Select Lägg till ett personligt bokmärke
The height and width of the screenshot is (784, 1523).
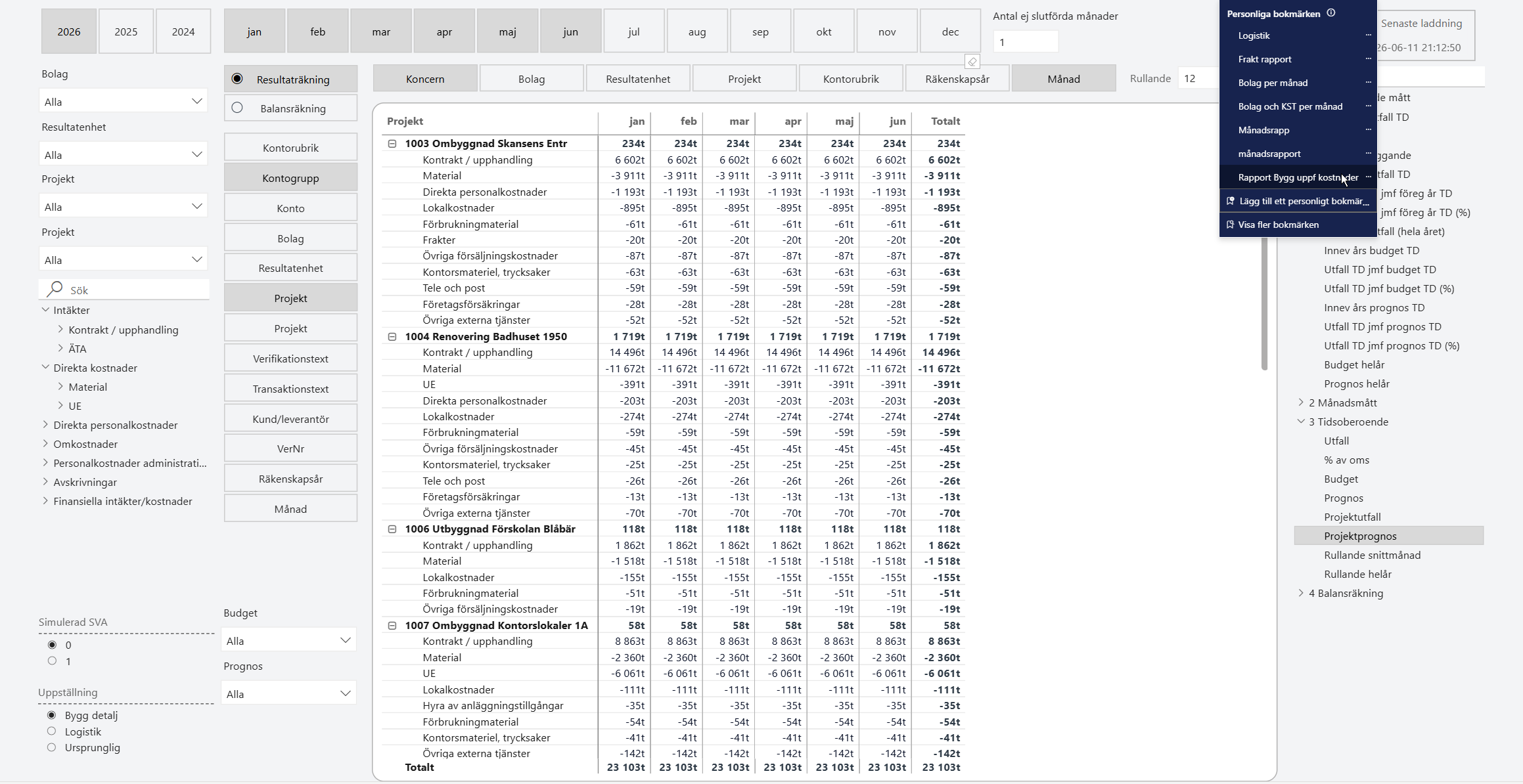1298,201
